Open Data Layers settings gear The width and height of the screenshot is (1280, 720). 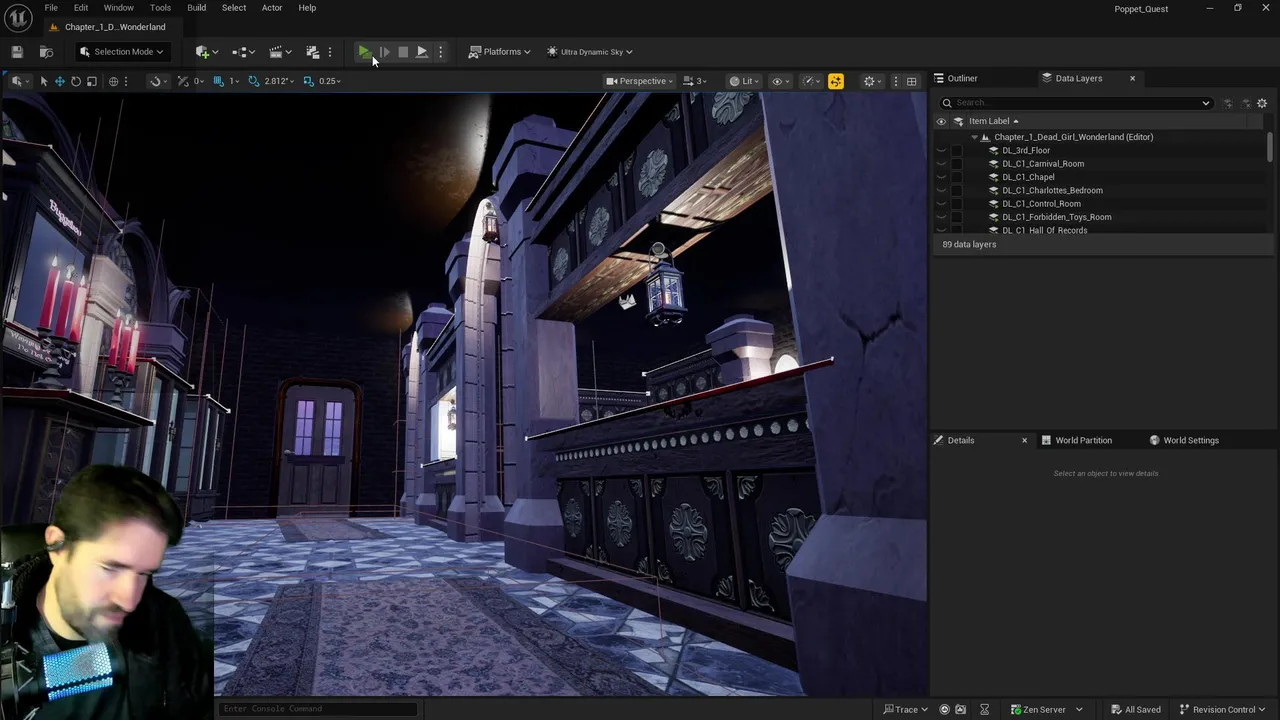click(1262, 103)
